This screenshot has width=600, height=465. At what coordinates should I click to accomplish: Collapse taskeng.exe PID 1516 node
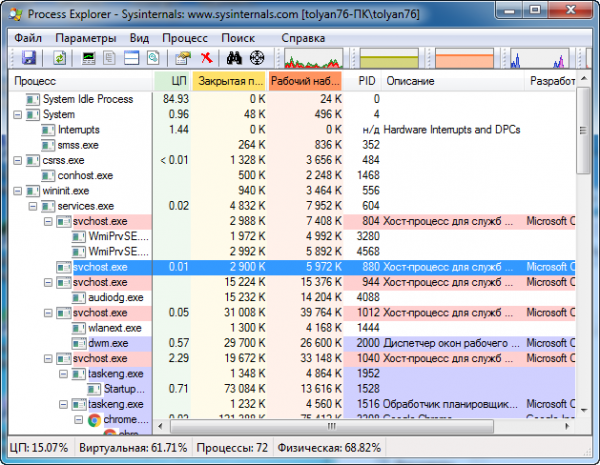(64, 404)
